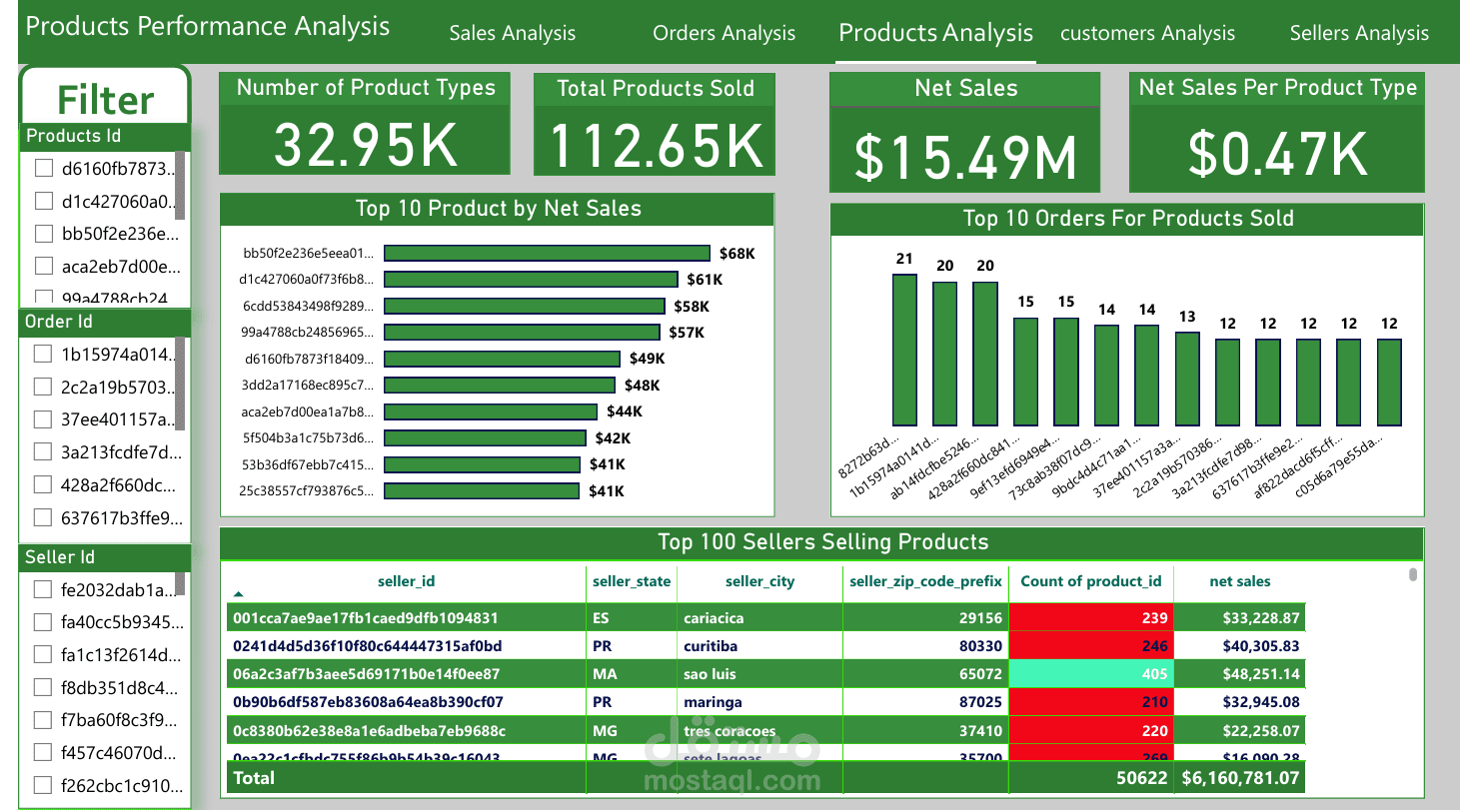Click the $57K bar for 99a4788cb24856965

coord(522,333)
